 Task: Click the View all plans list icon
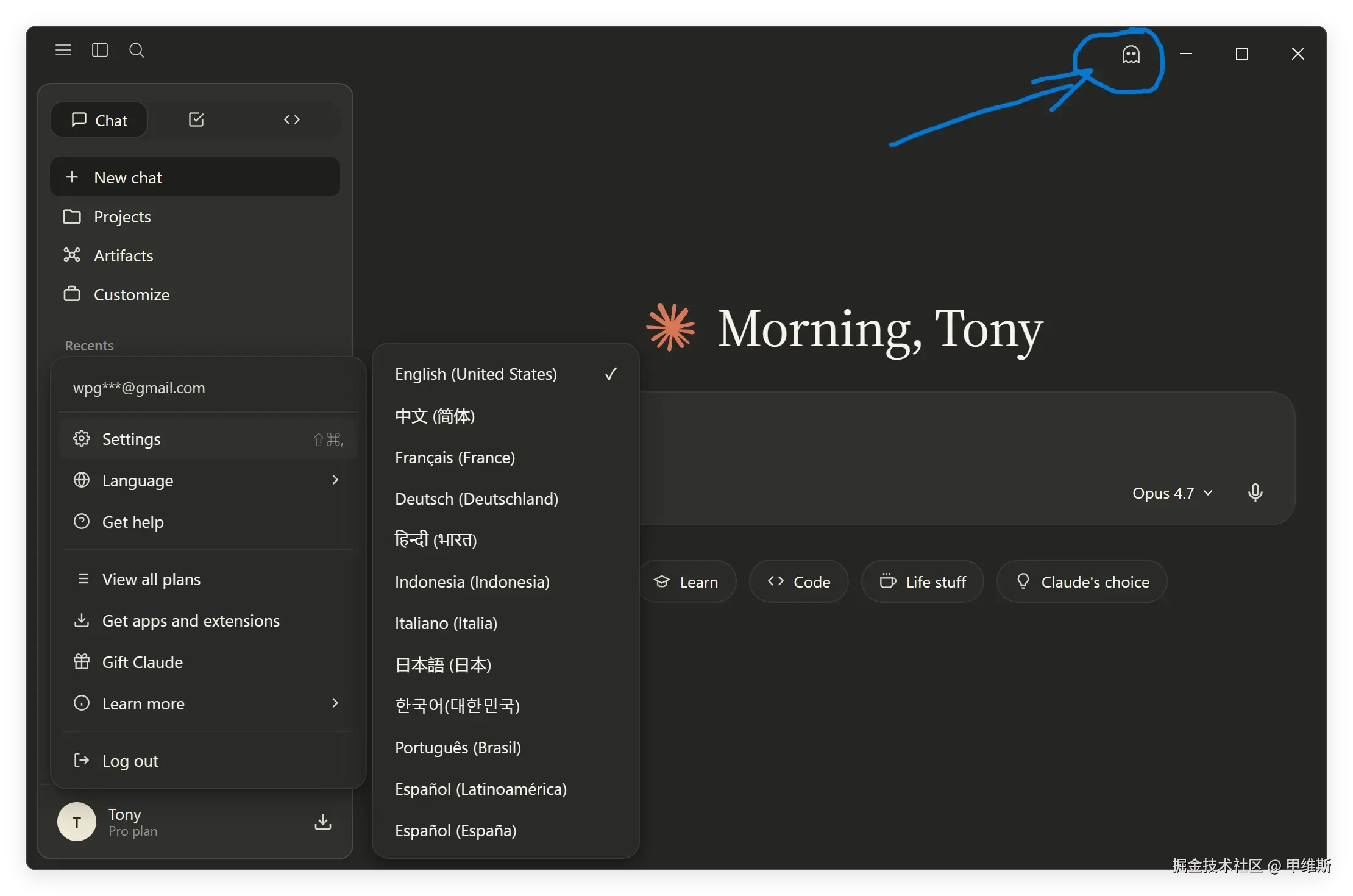coord(83,578)
